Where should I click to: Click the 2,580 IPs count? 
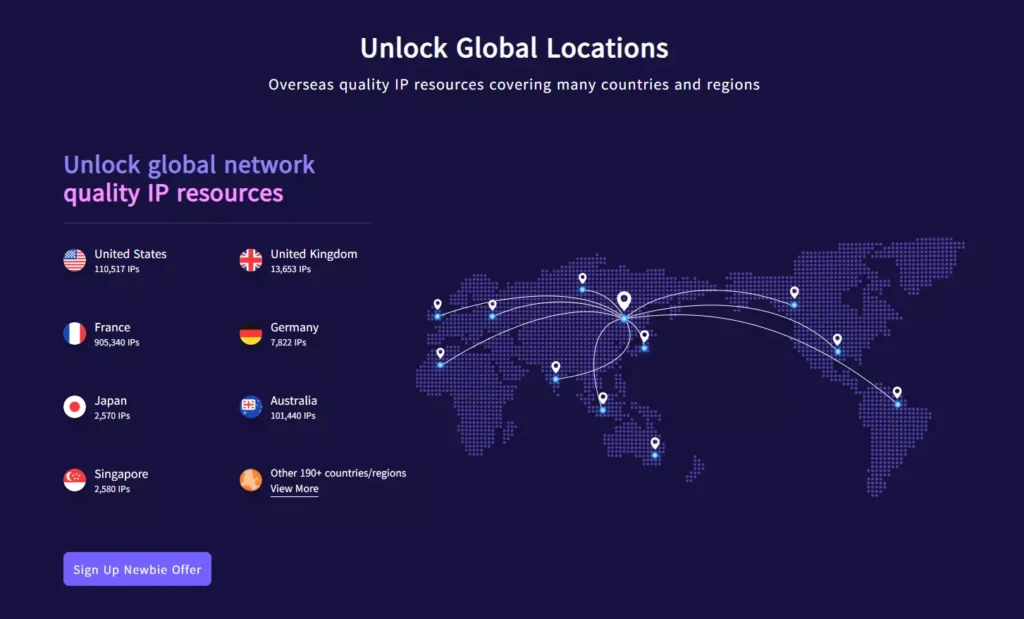(x=112, y=489)
